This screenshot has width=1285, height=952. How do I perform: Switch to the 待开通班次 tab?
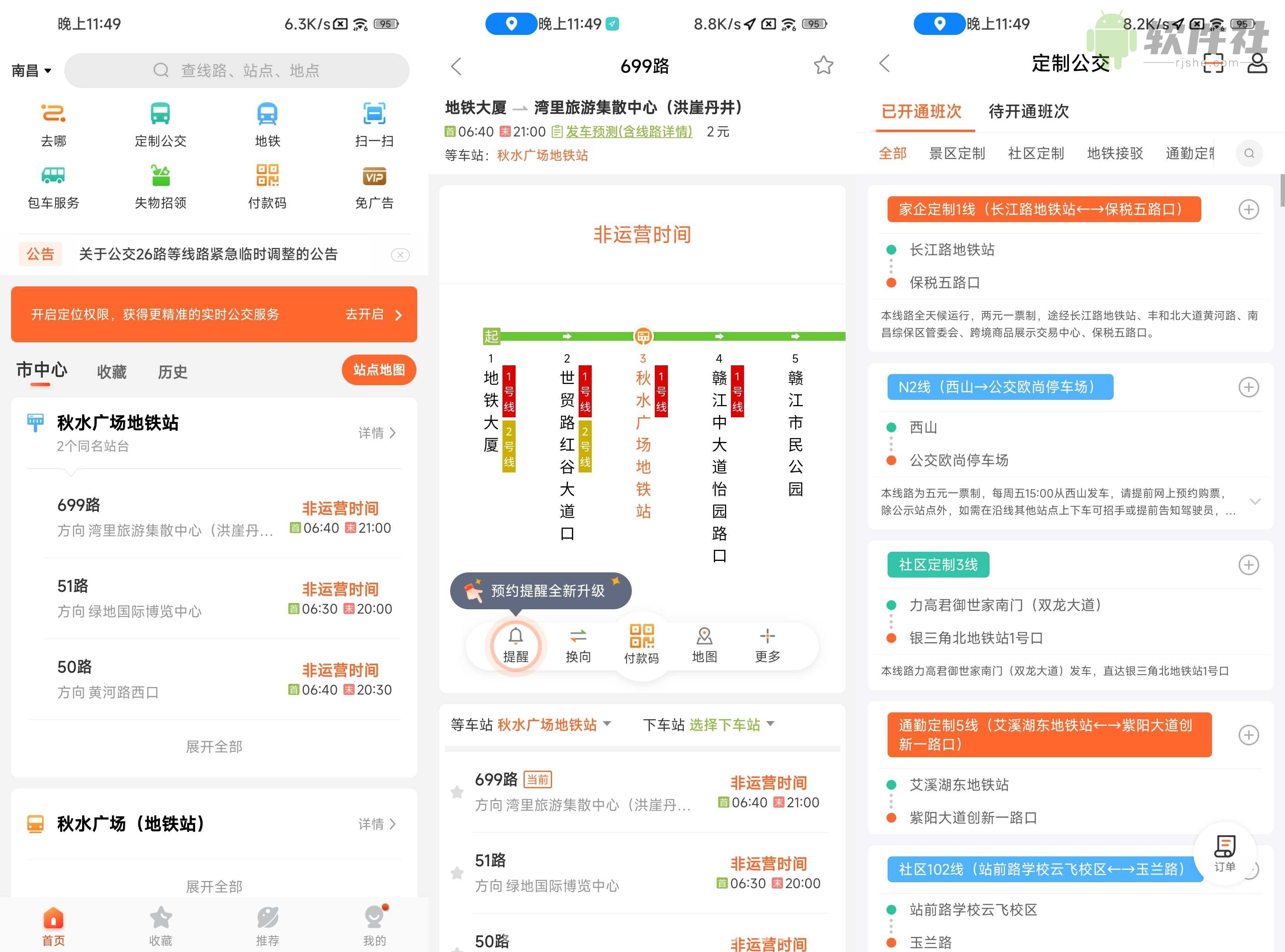1028,111
